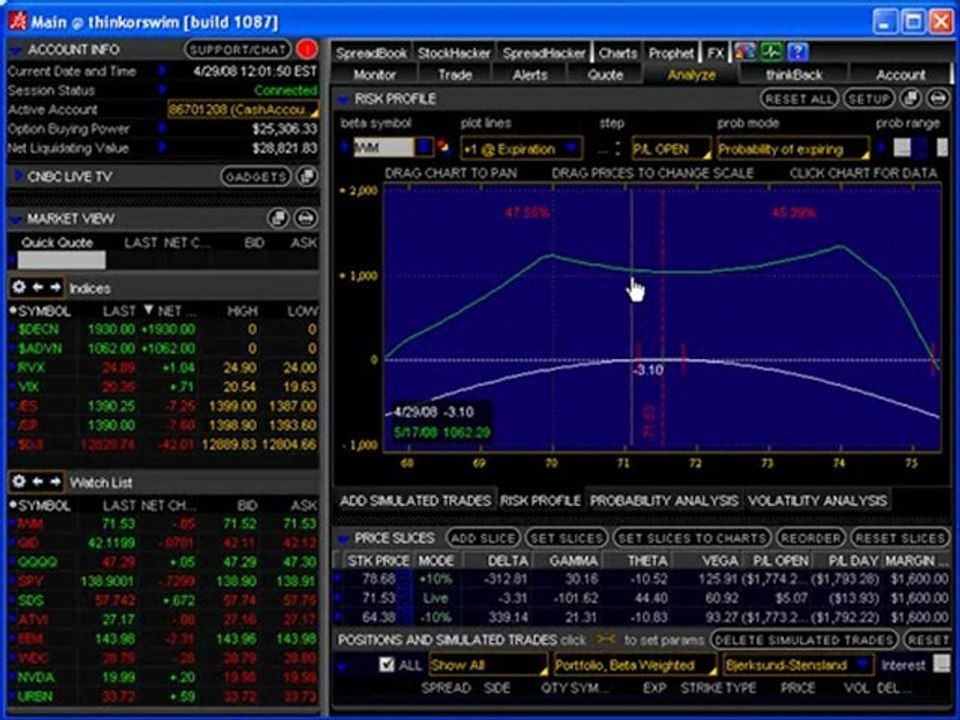
Task: Click the Quick Quote input box
Action: [x=61, y=260]
